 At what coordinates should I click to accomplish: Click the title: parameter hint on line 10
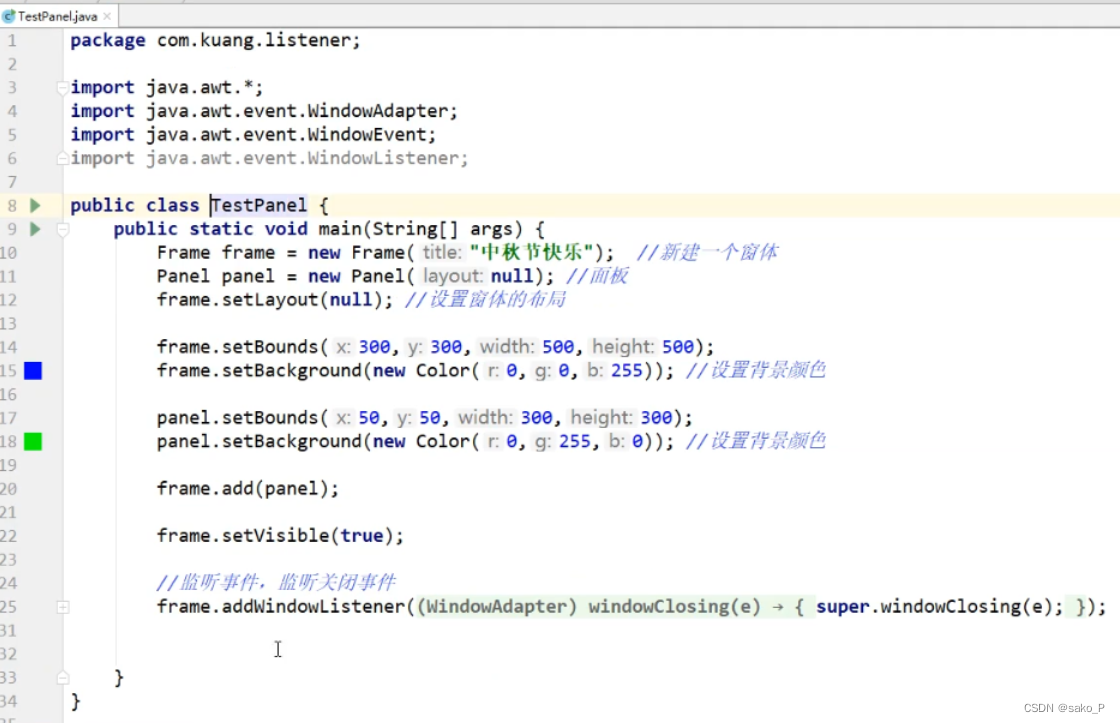pos(442,253)
